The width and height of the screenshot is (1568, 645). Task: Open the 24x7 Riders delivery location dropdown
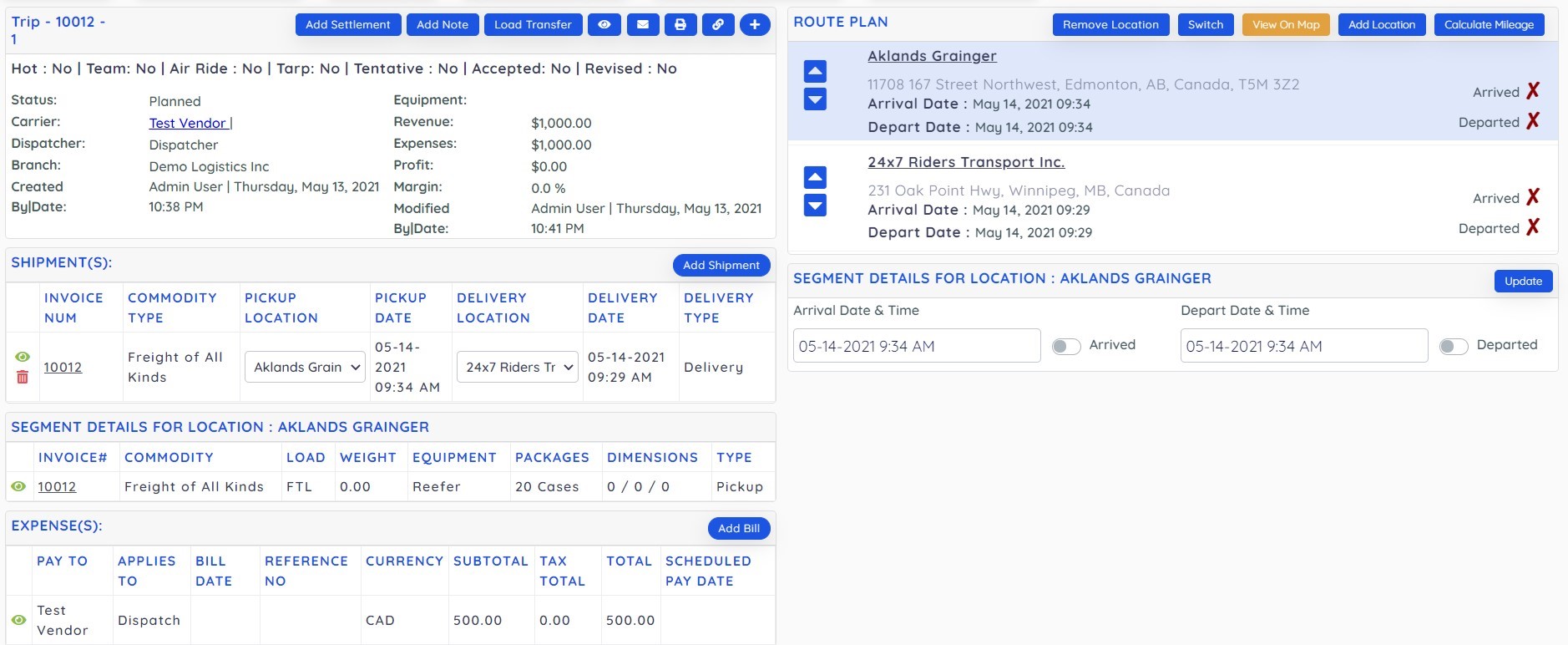pyautogui.click(x=518, y=368)
